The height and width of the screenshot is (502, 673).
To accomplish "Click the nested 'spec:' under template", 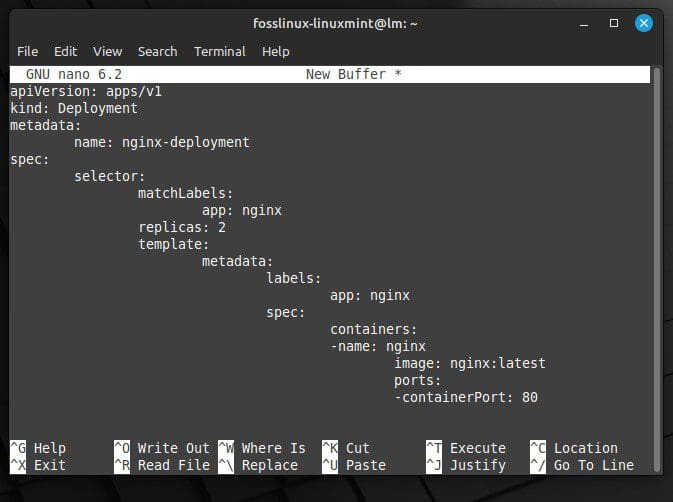I will 285,312.
